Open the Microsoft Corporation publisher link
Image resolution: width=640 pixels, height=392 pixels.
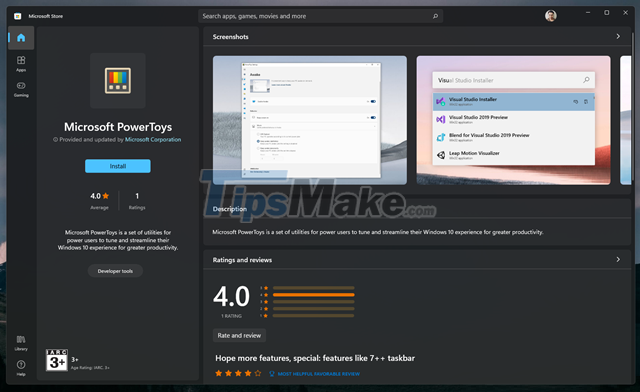(153, 140)
